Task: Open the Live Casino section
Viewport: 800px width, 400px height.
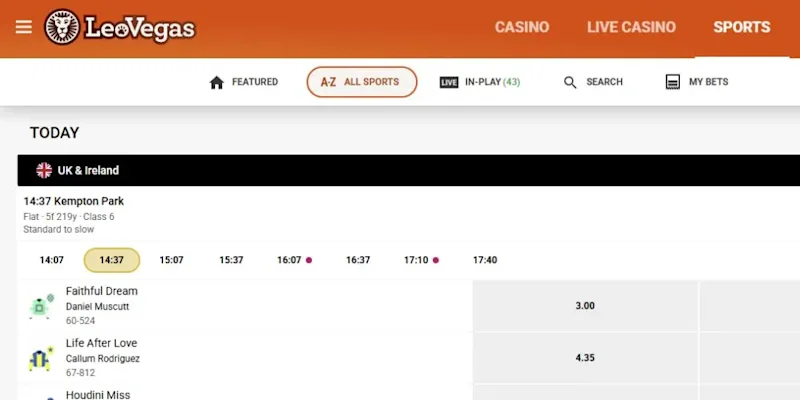Action: click(631, 27)
